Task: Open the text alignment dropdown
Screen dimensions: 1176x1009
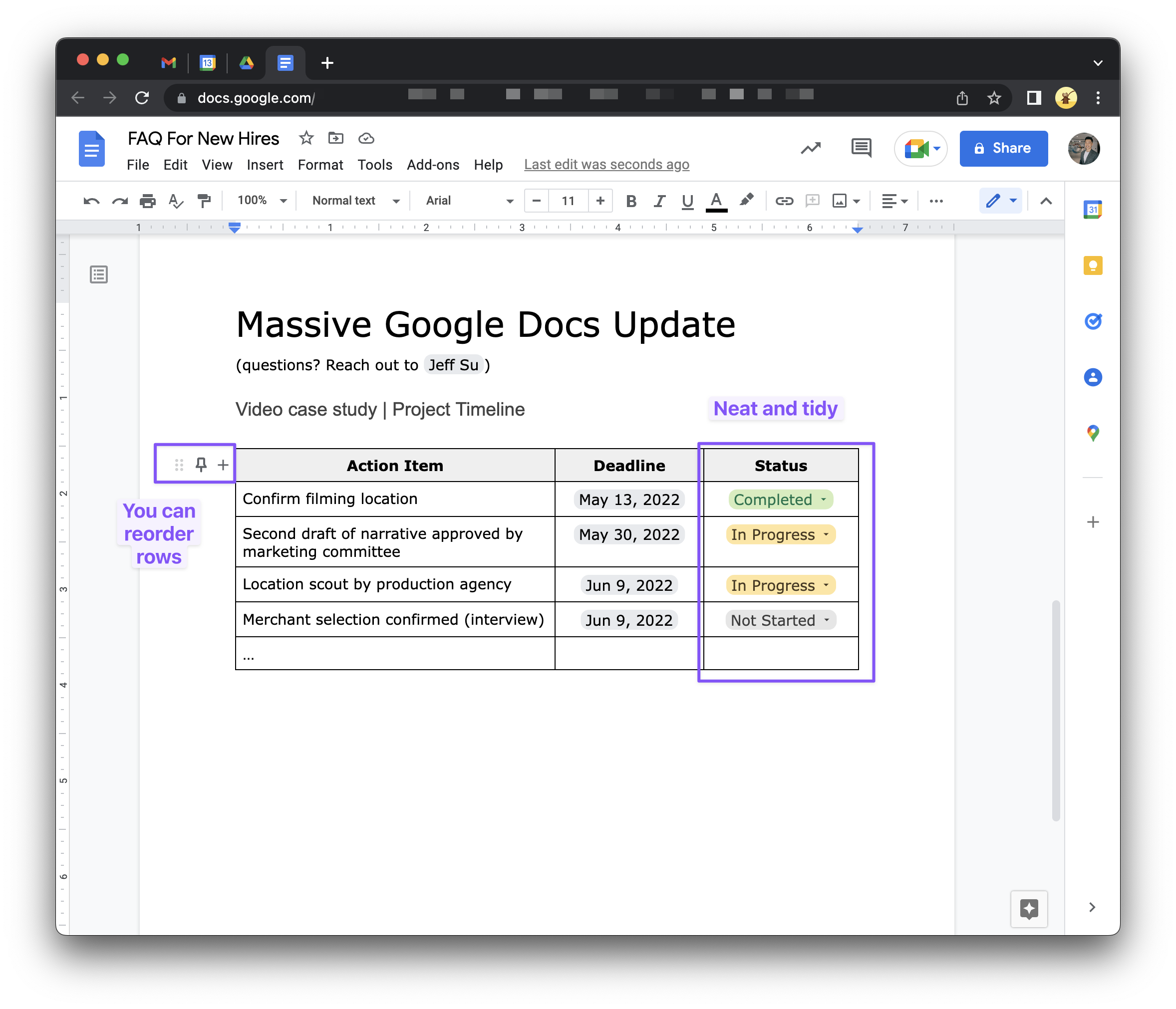Action: [894, 201]
